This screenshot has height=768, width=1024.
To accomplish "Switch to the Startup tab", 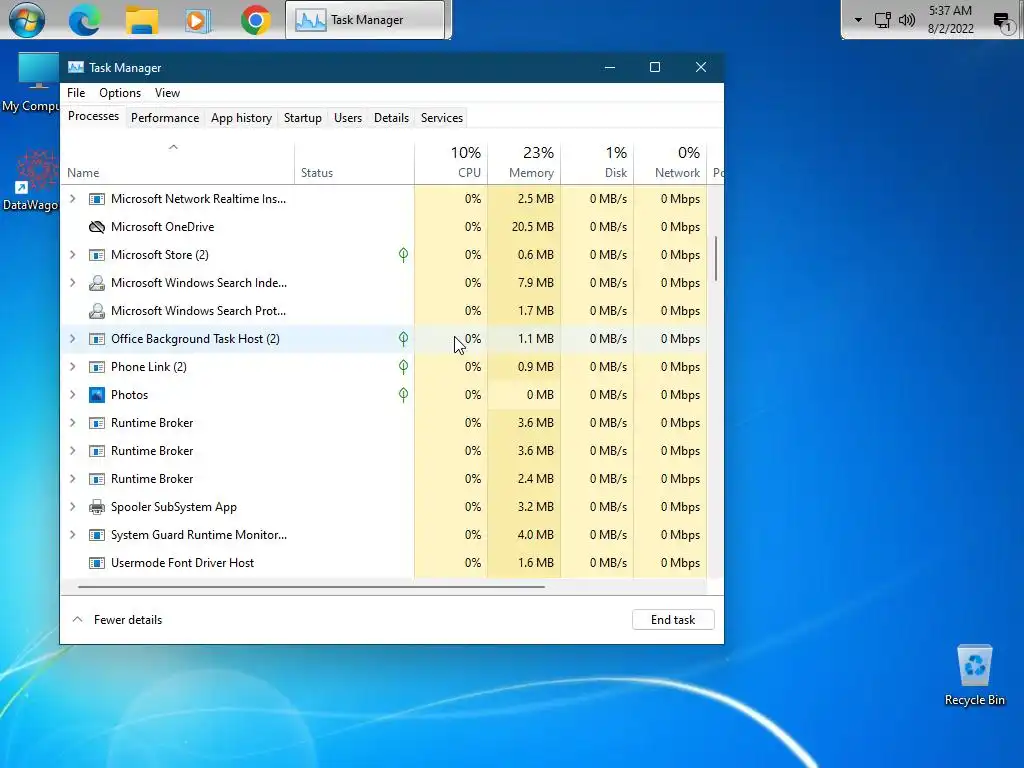I will pyautogui.click(x=302, y=118).
